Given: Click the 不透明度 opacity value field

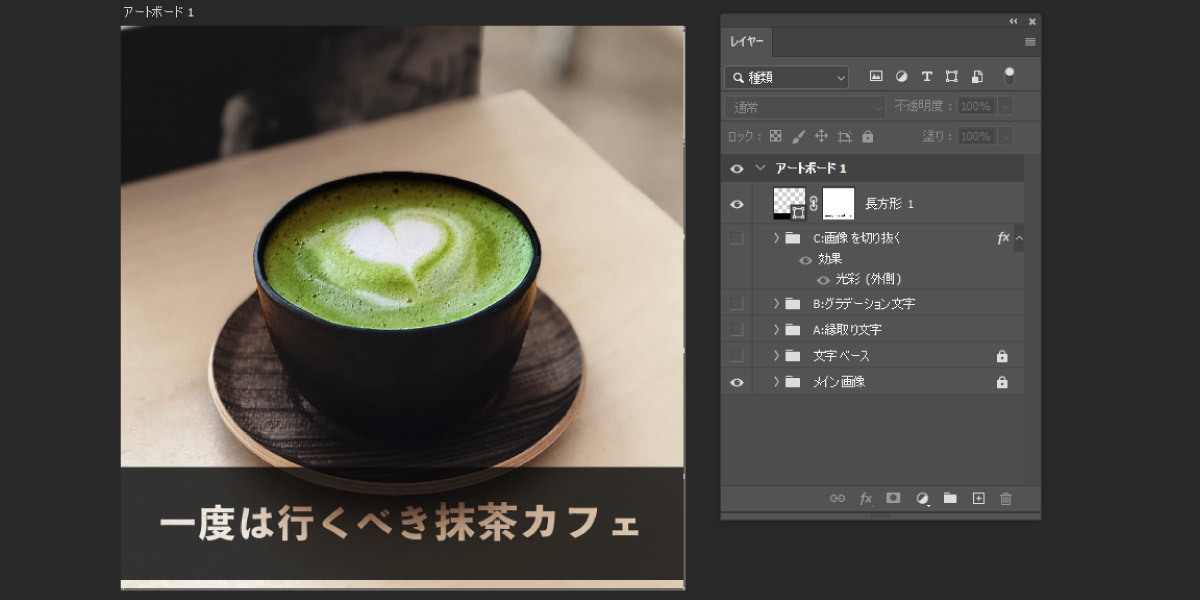Looking at the screenshot, I should [x=976, y=106].
